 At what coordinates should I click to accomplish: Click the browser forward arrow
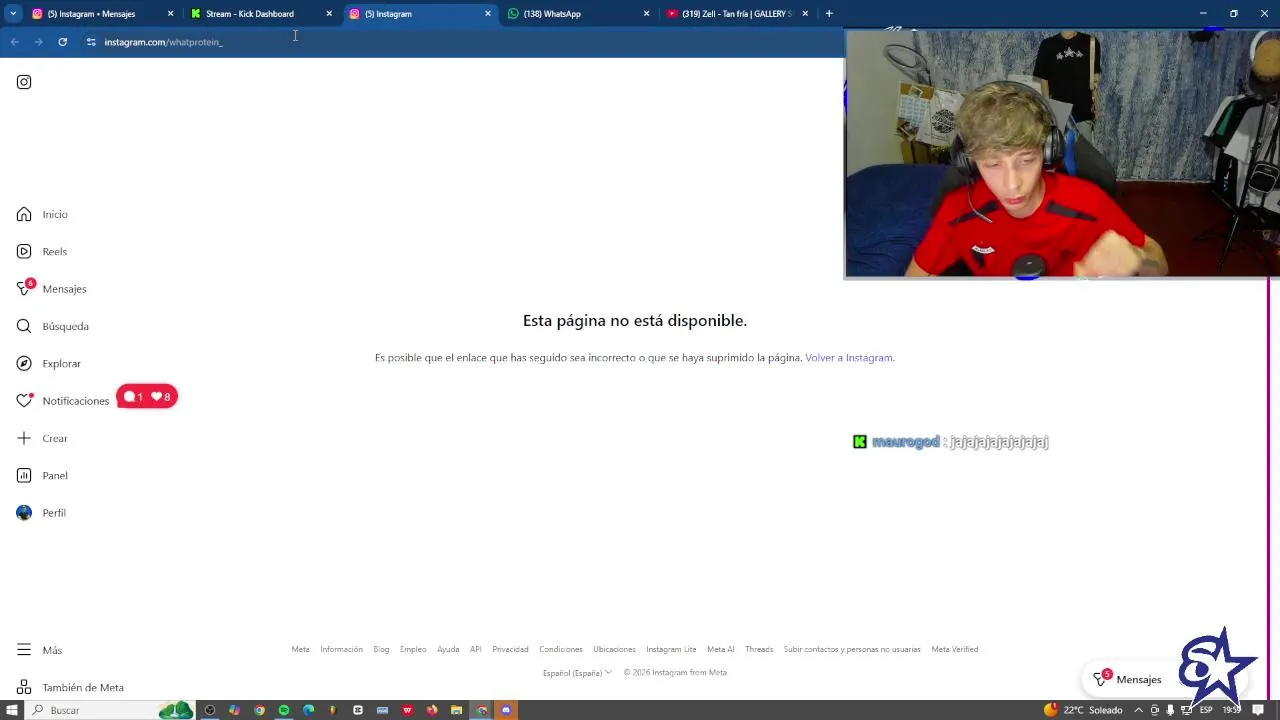(38, 42)
